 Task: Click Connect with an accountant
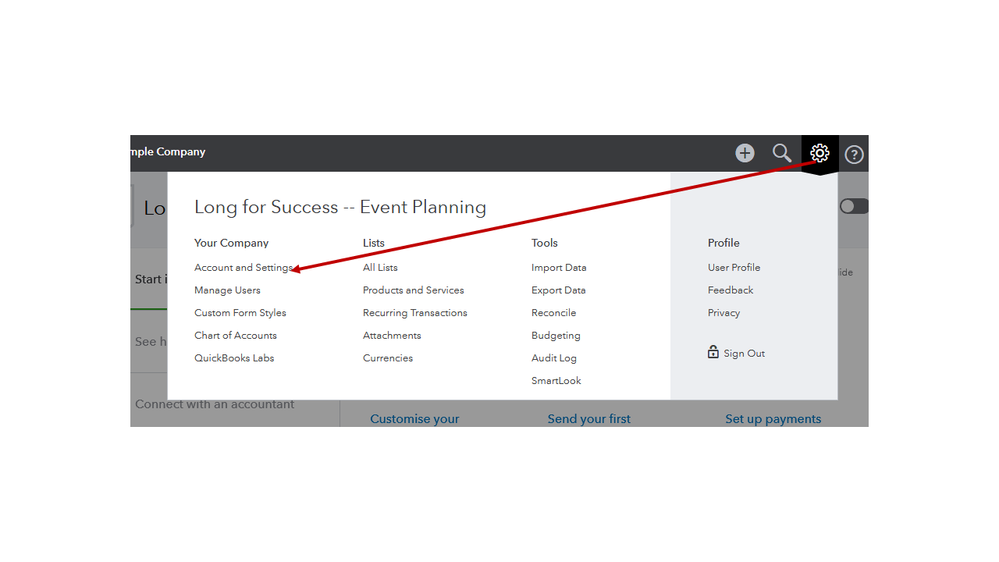coord(215,405)
